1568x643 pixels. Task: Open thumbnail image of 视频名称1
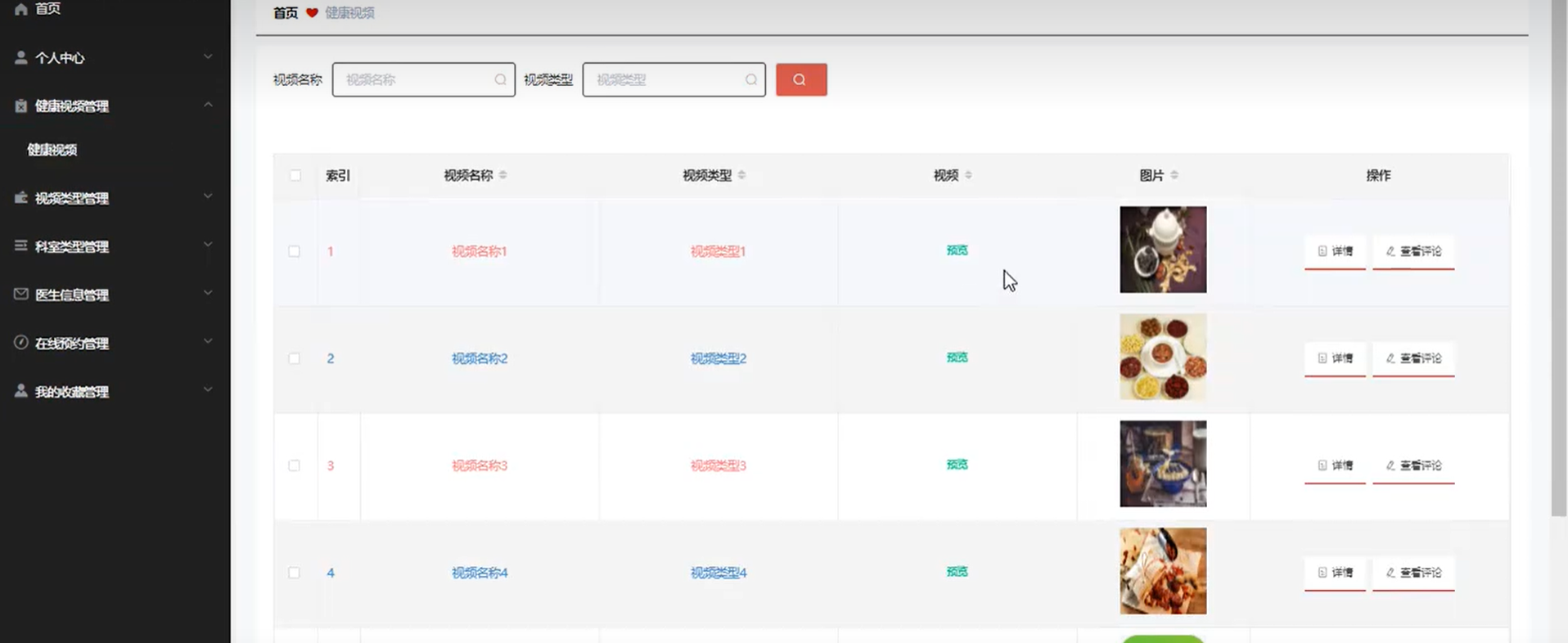[1163, 250]
